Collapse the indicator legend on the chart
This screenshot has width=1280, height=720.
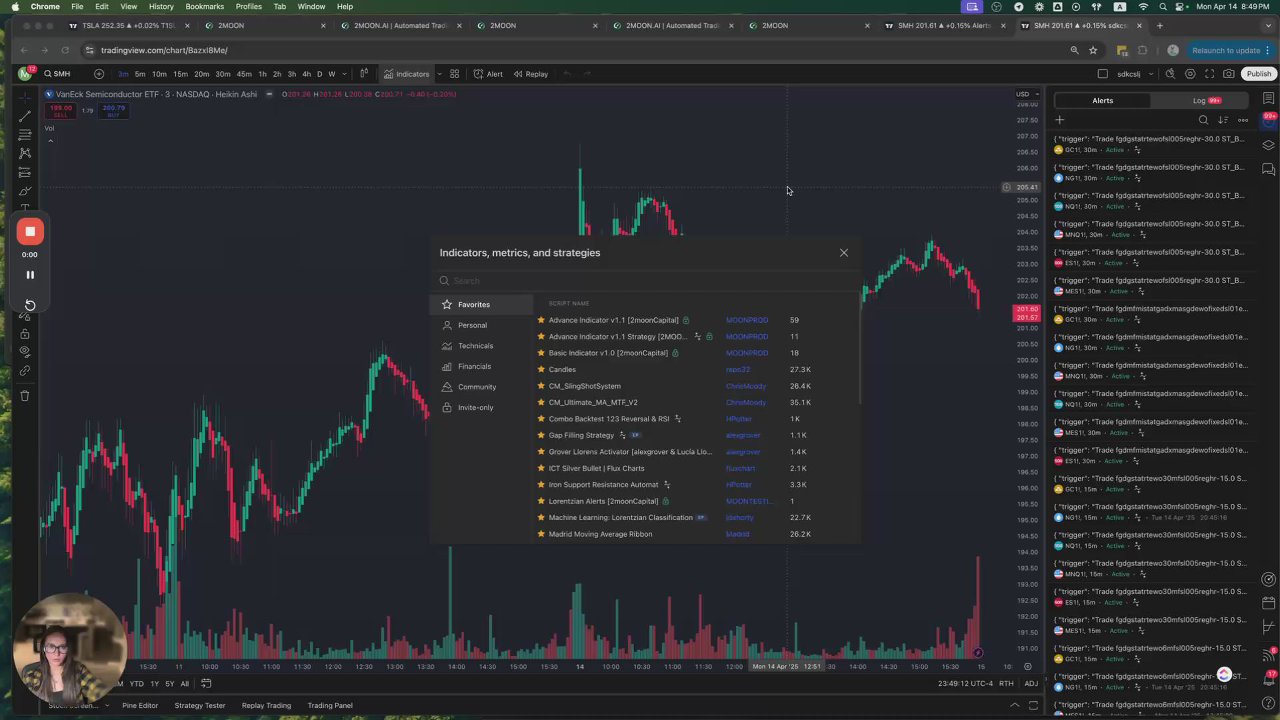coord(50,140)
